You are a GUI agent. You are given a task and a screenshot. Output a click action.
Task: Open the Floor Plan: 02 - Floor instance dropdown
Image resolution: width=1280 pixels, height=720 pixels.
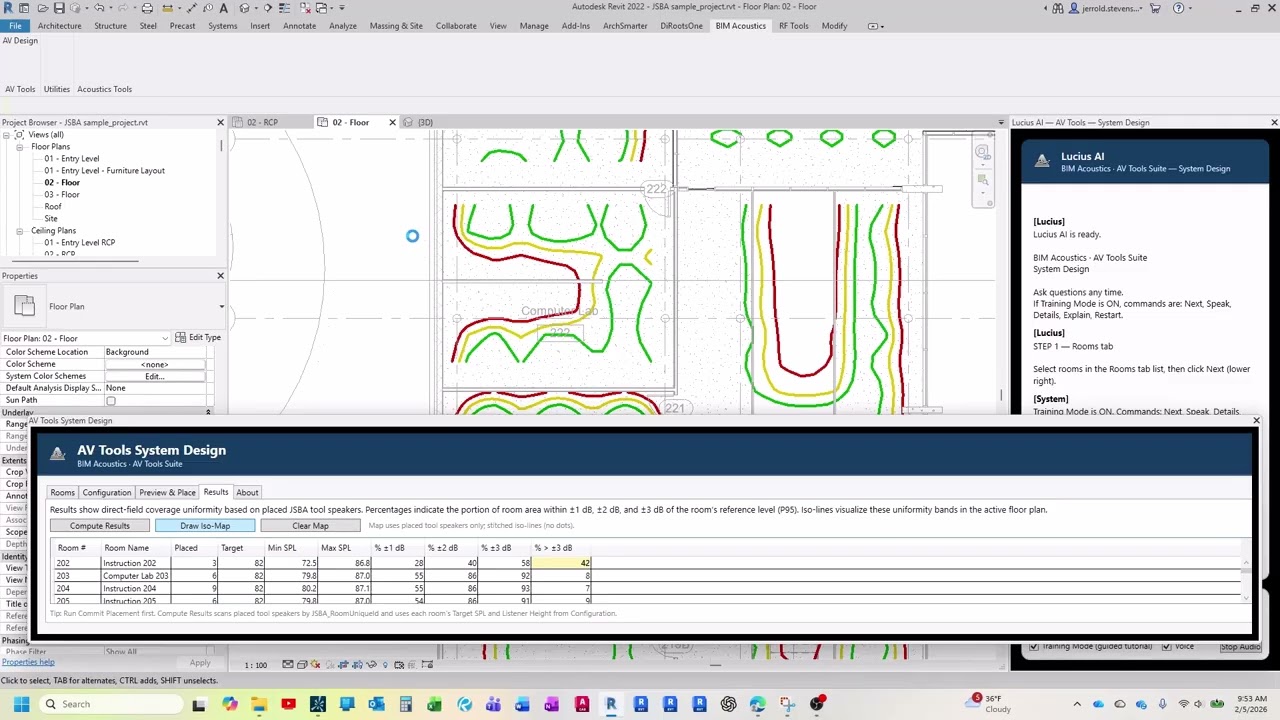pos(166,338)
